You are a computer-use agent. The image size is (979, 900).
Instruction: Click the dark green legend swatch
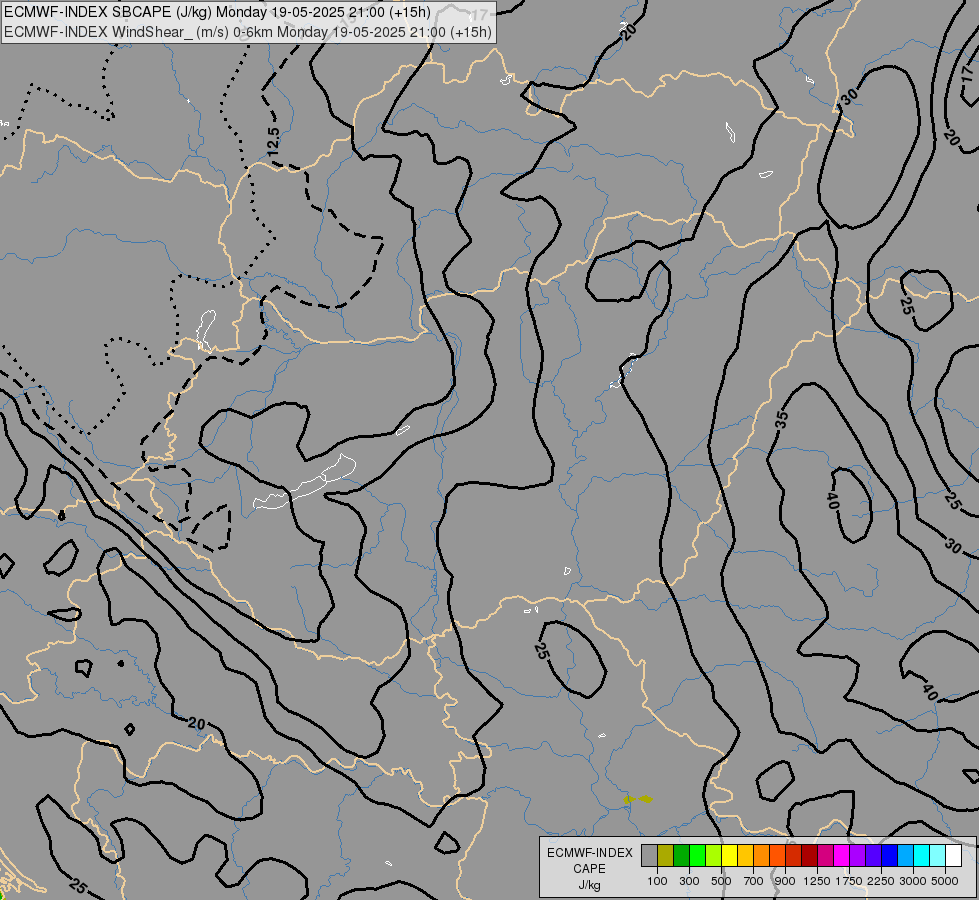[x=681, y=856]
